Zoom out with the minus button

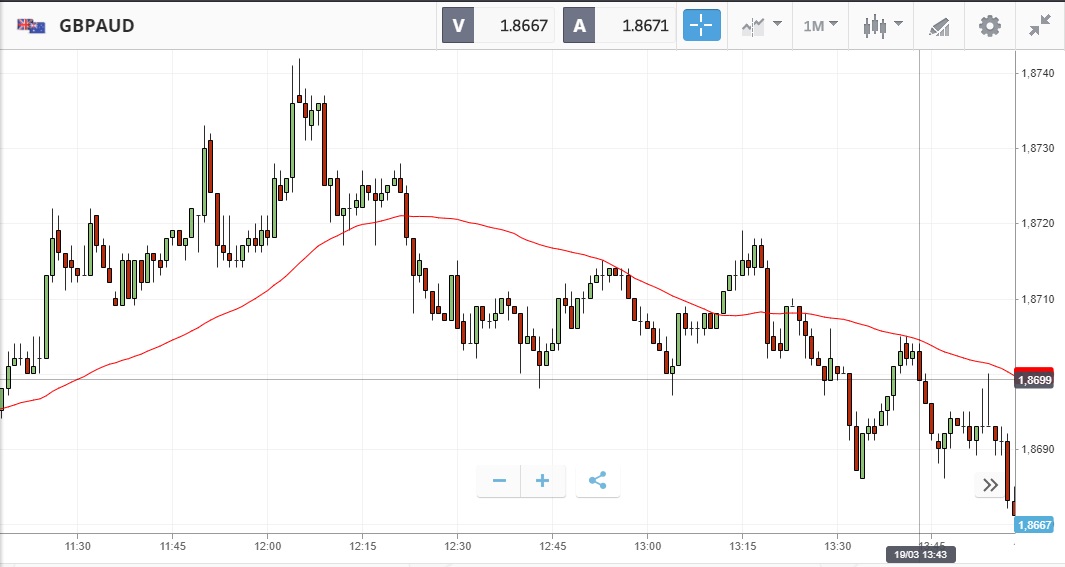click(x=499, y=481)
